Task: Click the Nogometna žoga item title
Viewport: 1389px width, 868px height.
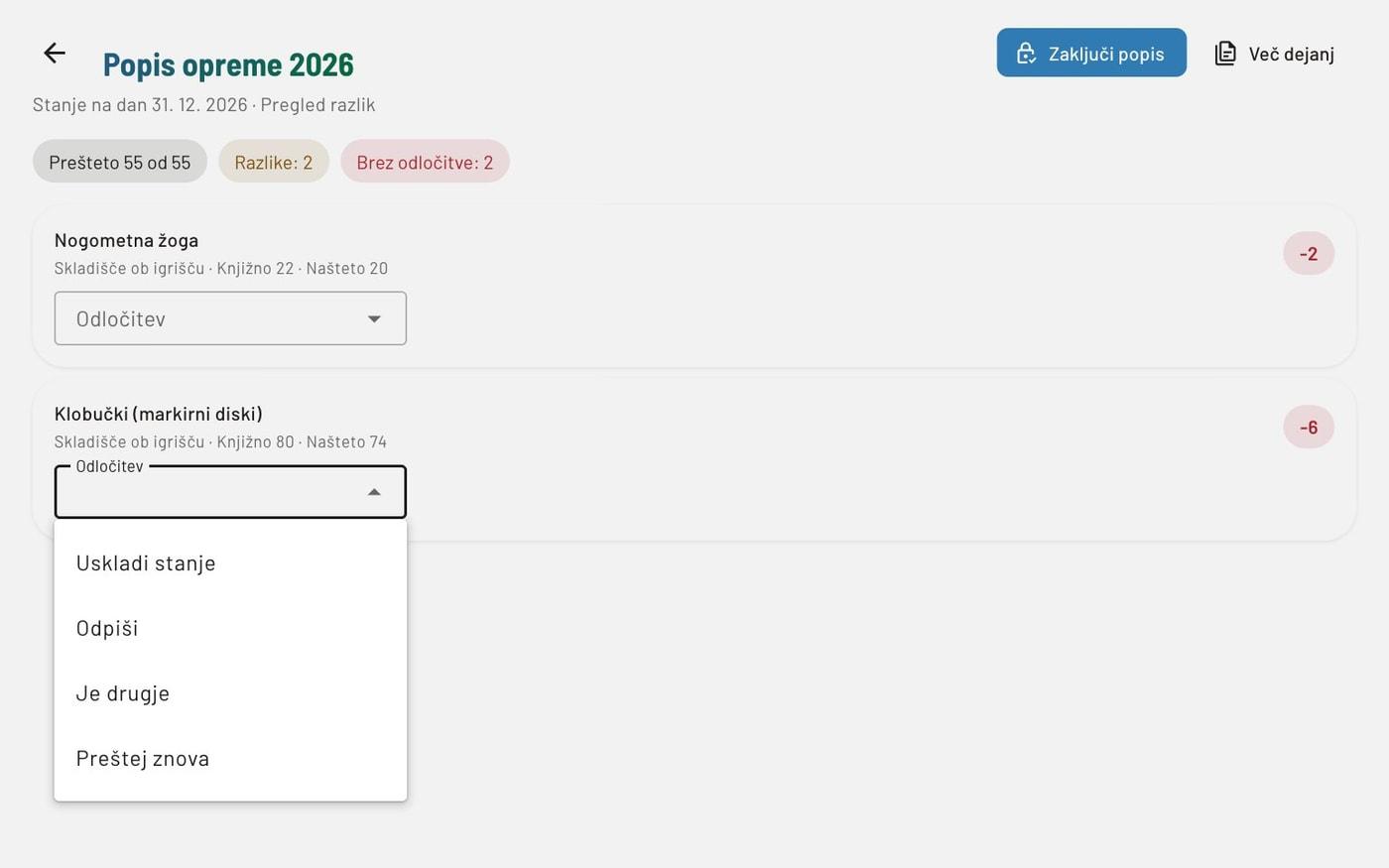Action: [126, 240]
